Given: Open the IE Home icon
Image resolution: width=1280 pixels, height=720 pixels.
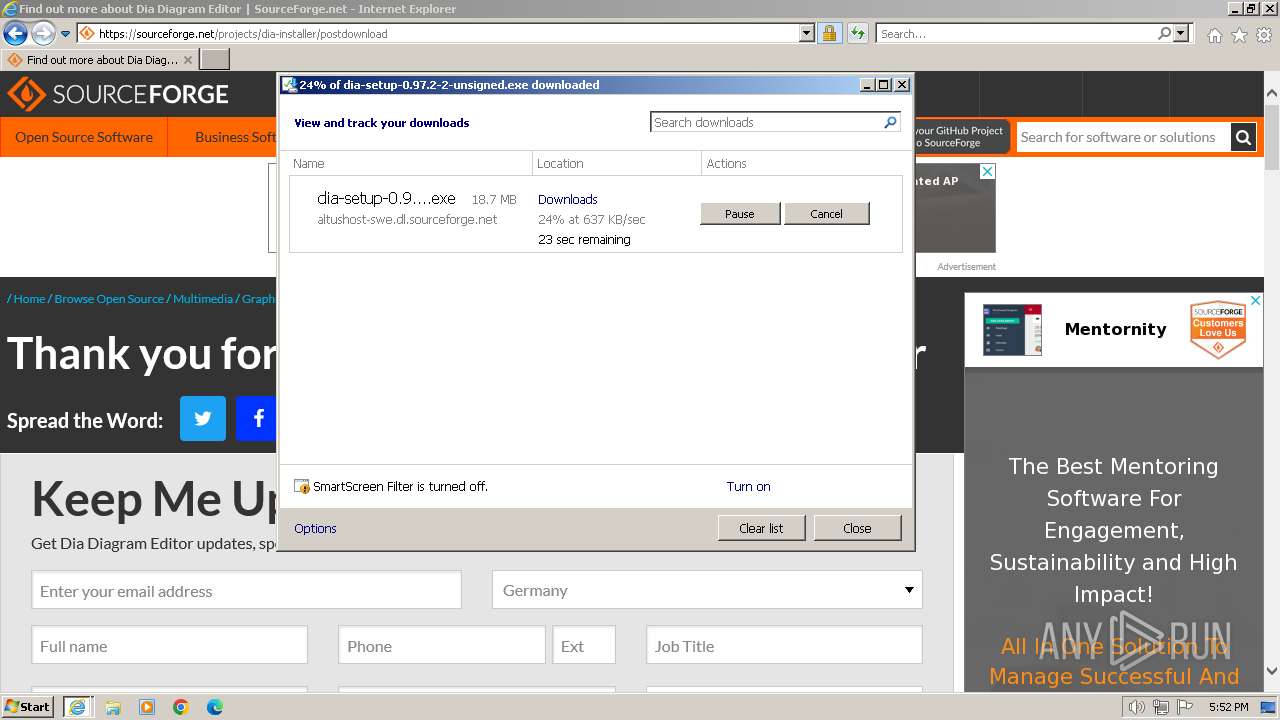Looking at the screenshot, I should pyautogui.click(x=1214, y=35).
